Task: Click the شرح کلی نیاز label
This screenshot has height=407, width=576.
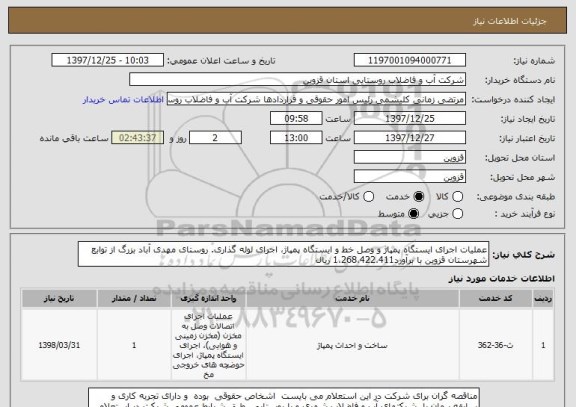Action: click(x=523, y=255)
